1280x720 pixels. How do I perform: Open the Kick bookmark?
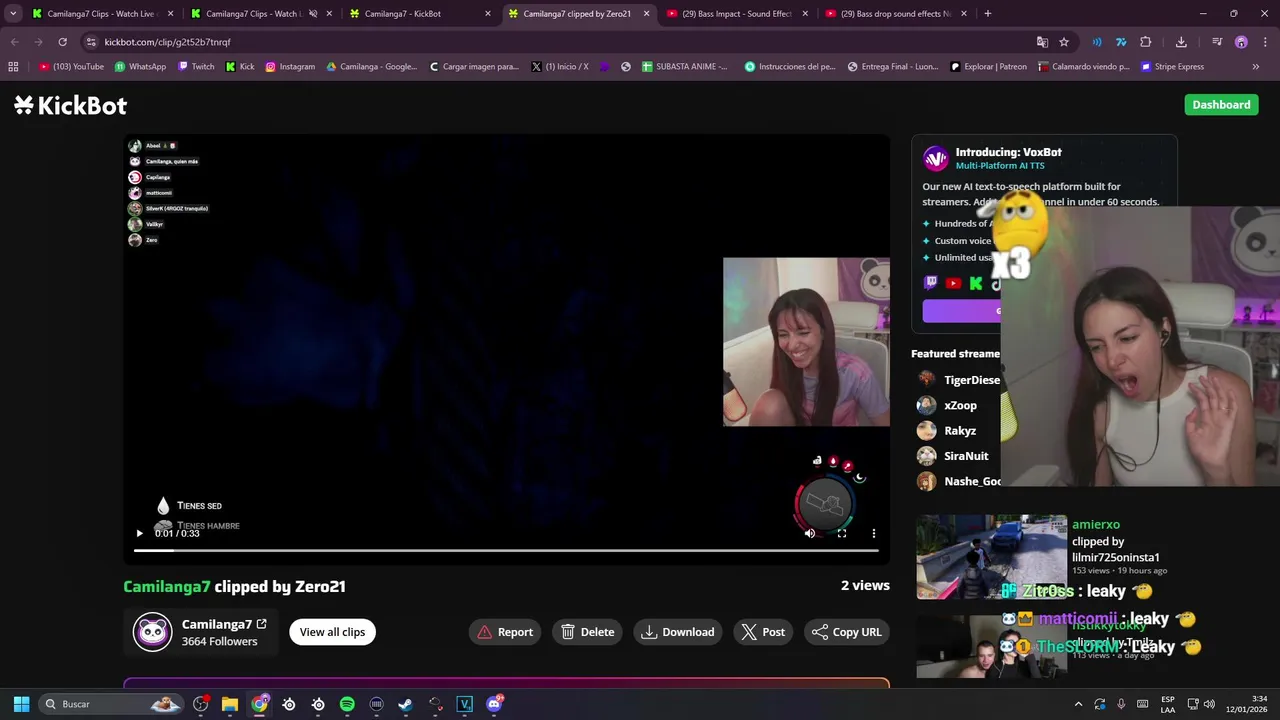tap(240, 67)
